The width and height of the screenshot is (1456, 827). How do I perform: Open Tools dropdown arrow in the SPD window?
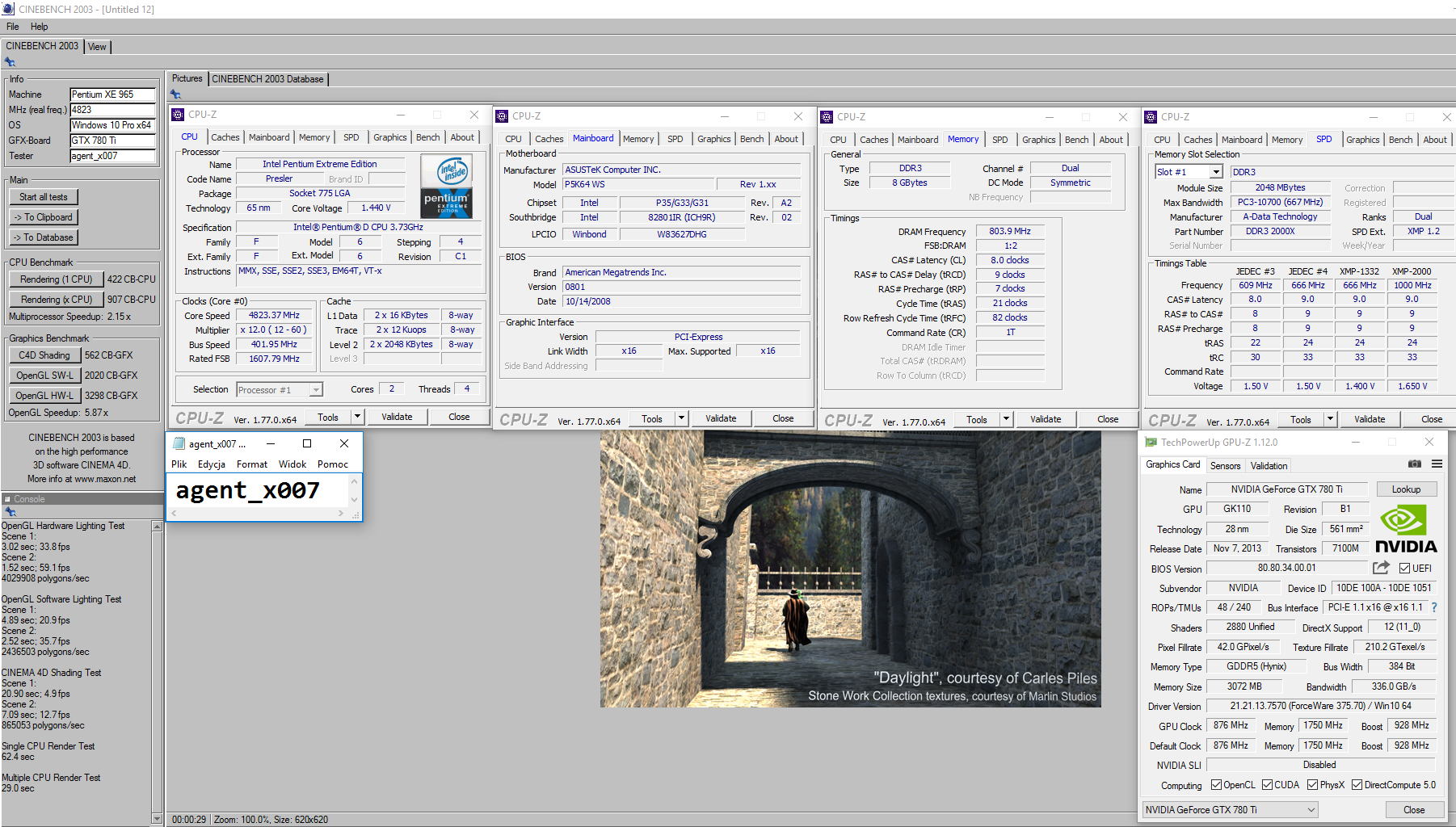pos(1330,419)
